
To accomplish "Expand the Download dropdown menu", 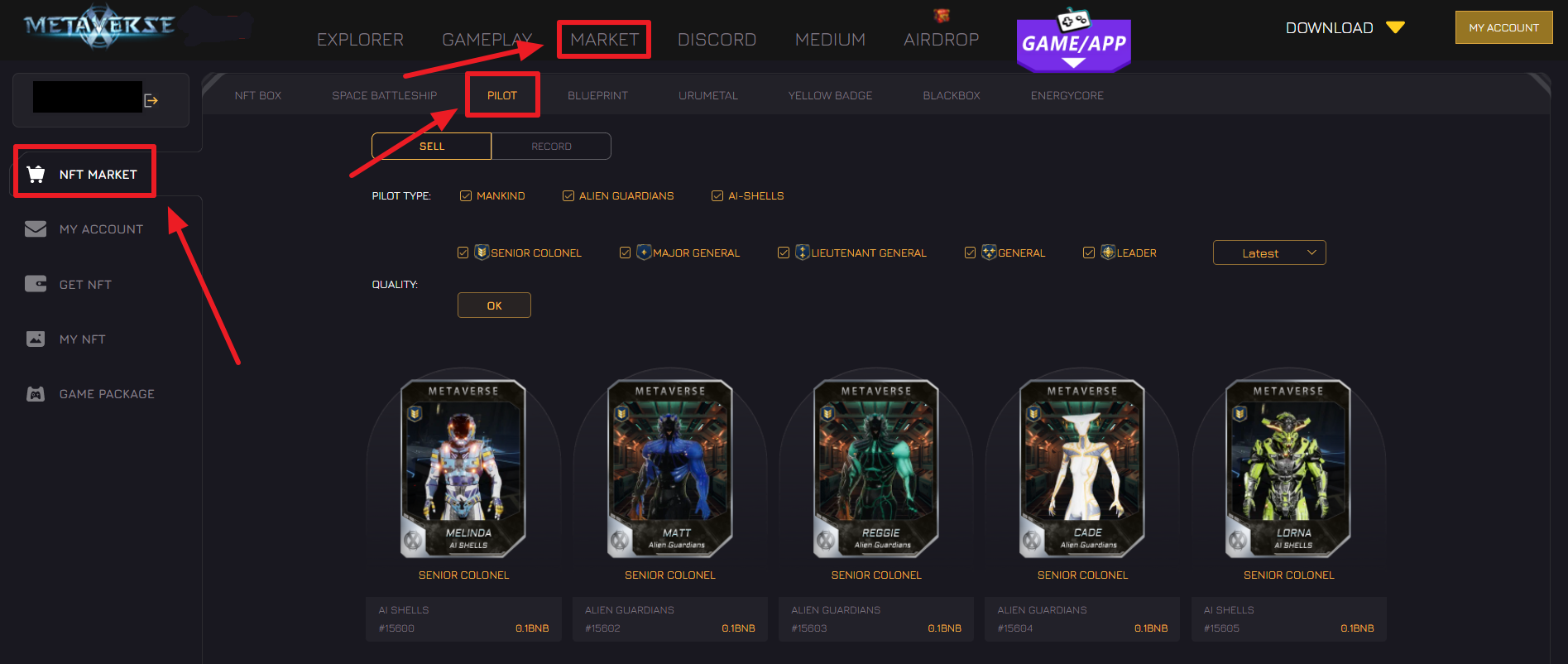I will [1345, 27].
